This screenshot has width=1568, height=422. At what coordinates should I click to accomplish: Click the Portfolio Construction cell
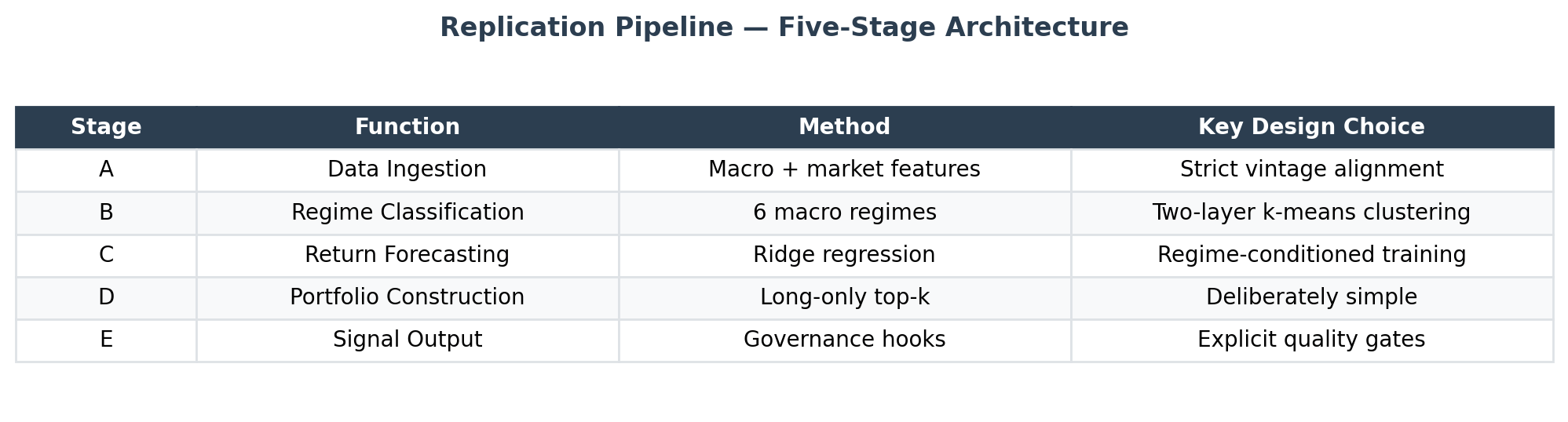click(408, 297)
